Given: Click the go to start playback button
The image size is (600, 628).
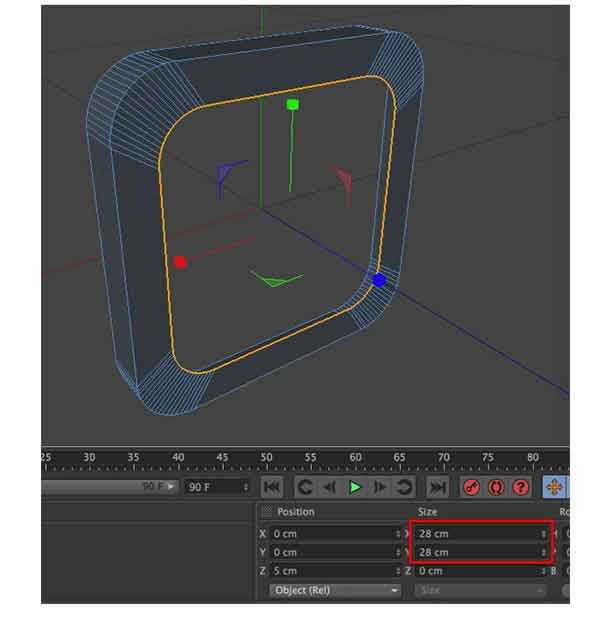Looking at the screenshot, I should pos(272,487).
